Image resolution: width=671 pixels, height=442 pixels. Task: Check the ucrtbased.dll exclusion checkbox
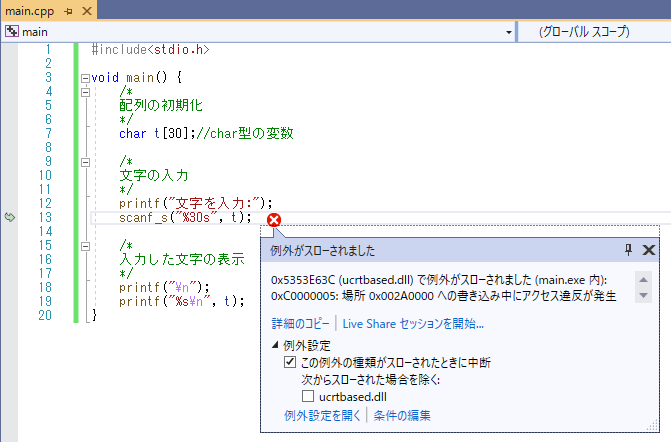click(x=308, y=396)
